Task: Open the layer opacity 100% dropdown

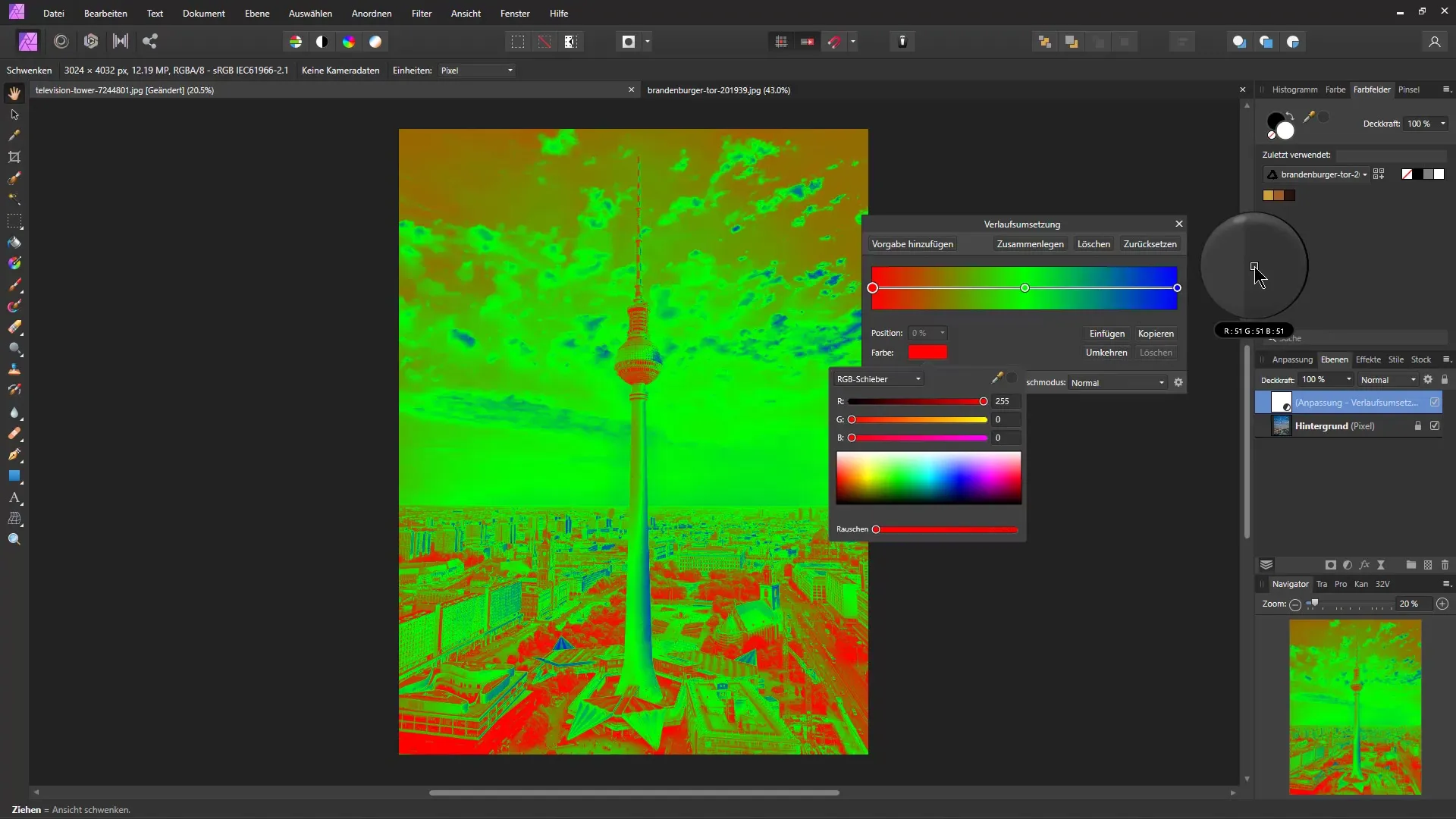Action: [x=1326, y=379]
